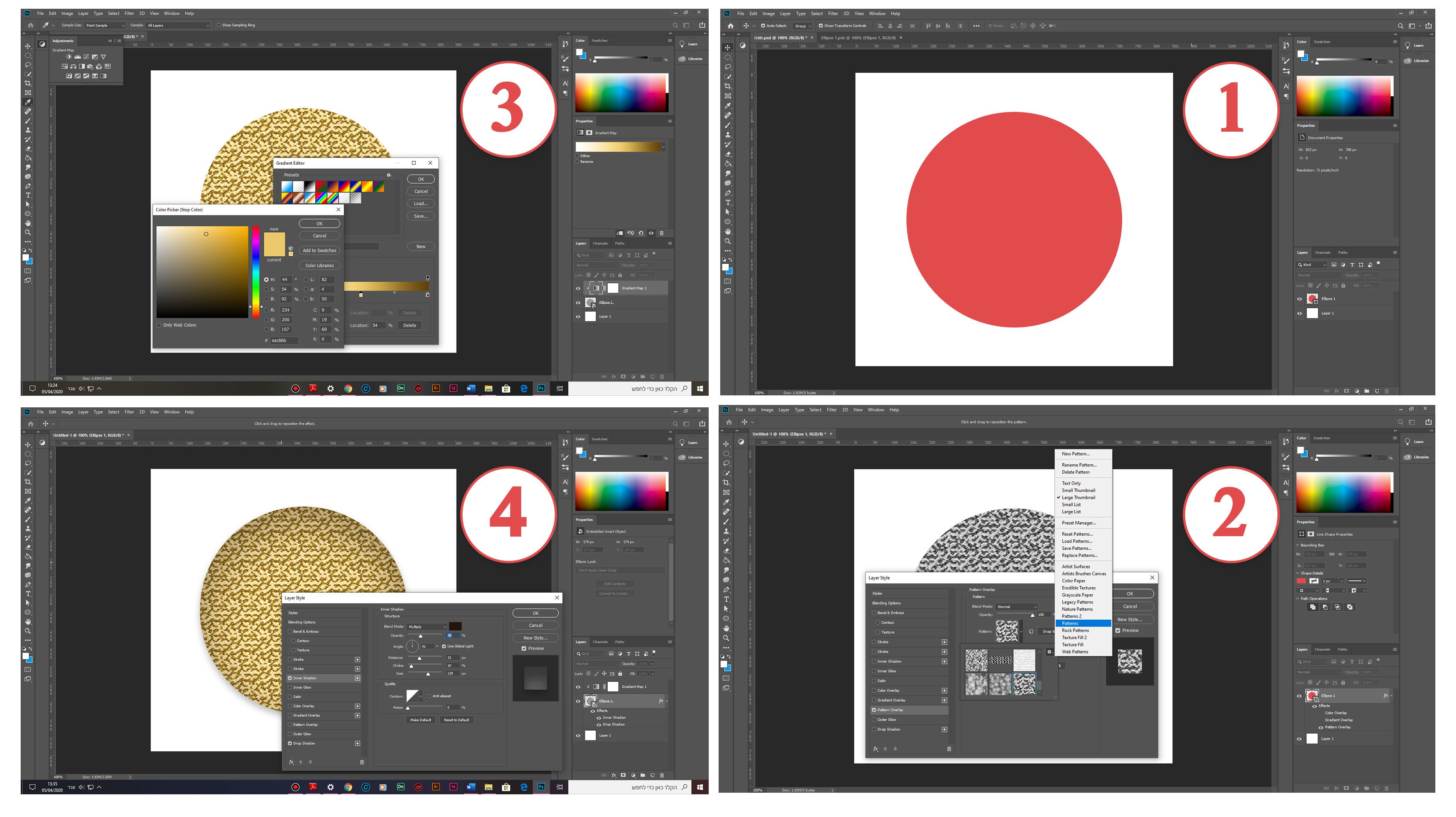Click the Vibrance triangle adjustment icon
The image size is (1456, 817).
(103, 57)
